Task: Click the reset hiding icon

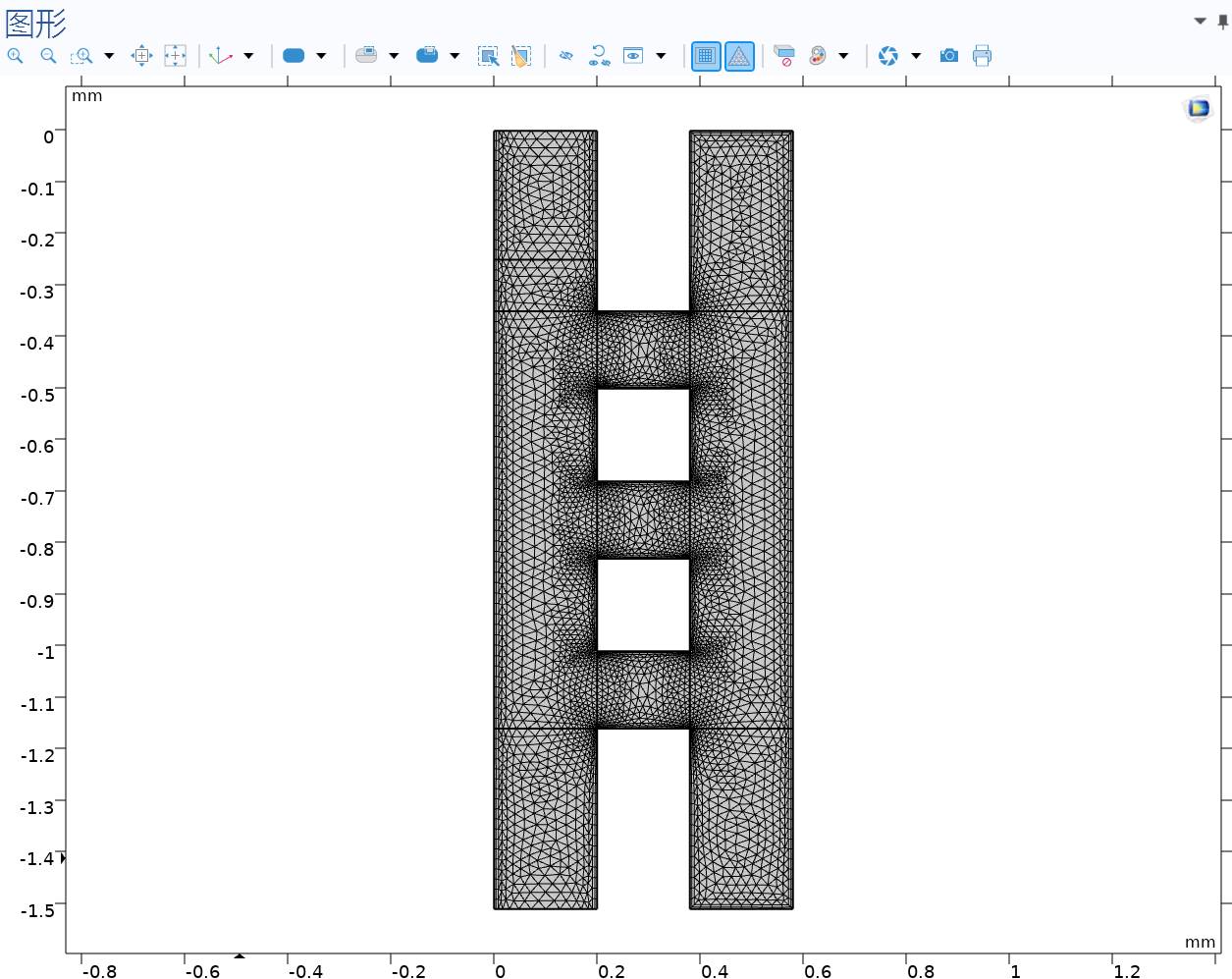Action: [x=599, y=56]
